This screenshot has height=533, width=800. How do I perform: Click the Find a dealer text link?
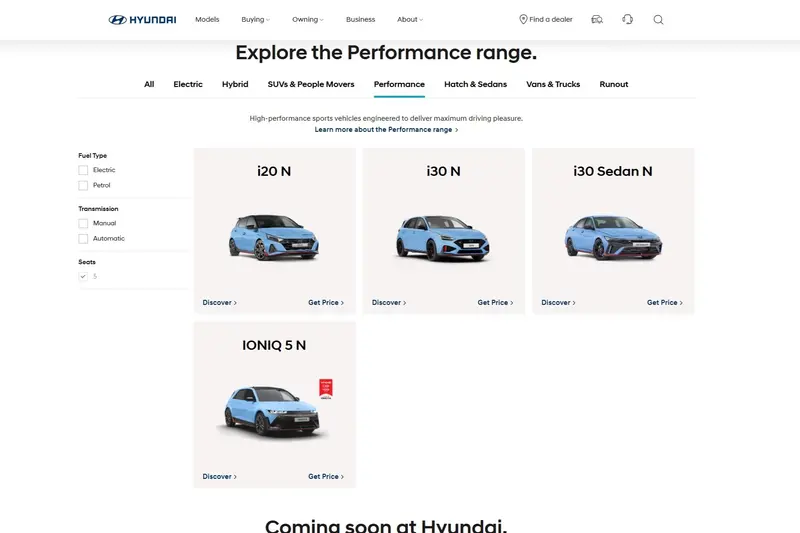coord(551,19)
